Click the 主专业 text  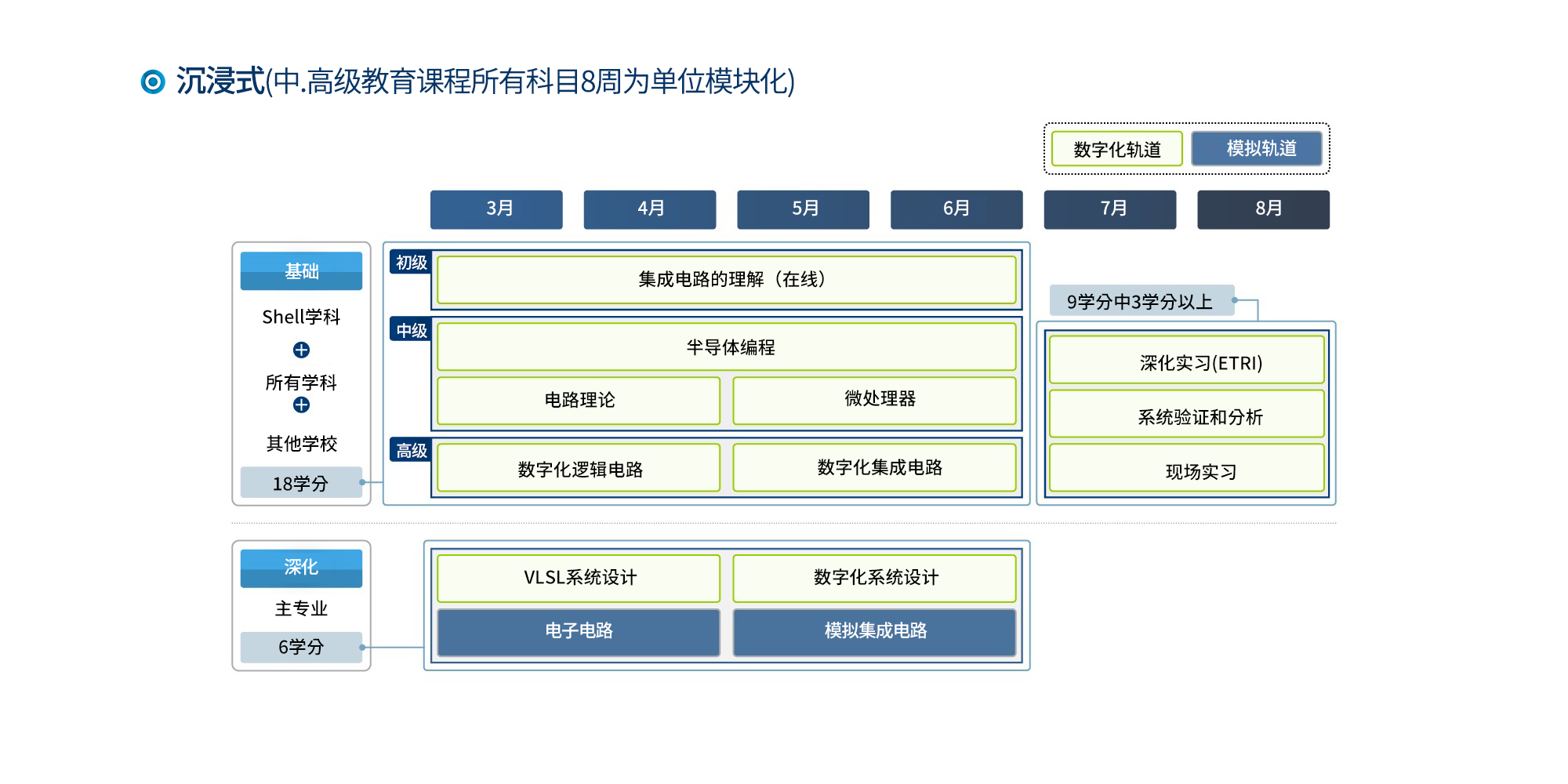point(301,608)
